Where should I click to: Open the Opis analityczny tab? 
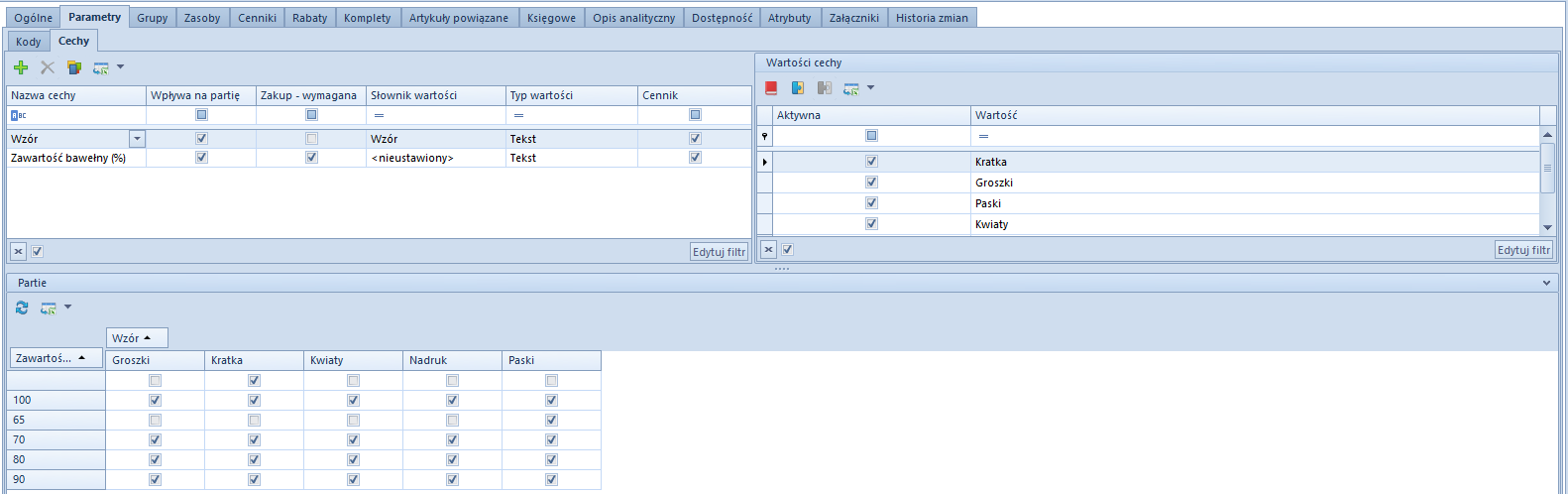point(634,18)
